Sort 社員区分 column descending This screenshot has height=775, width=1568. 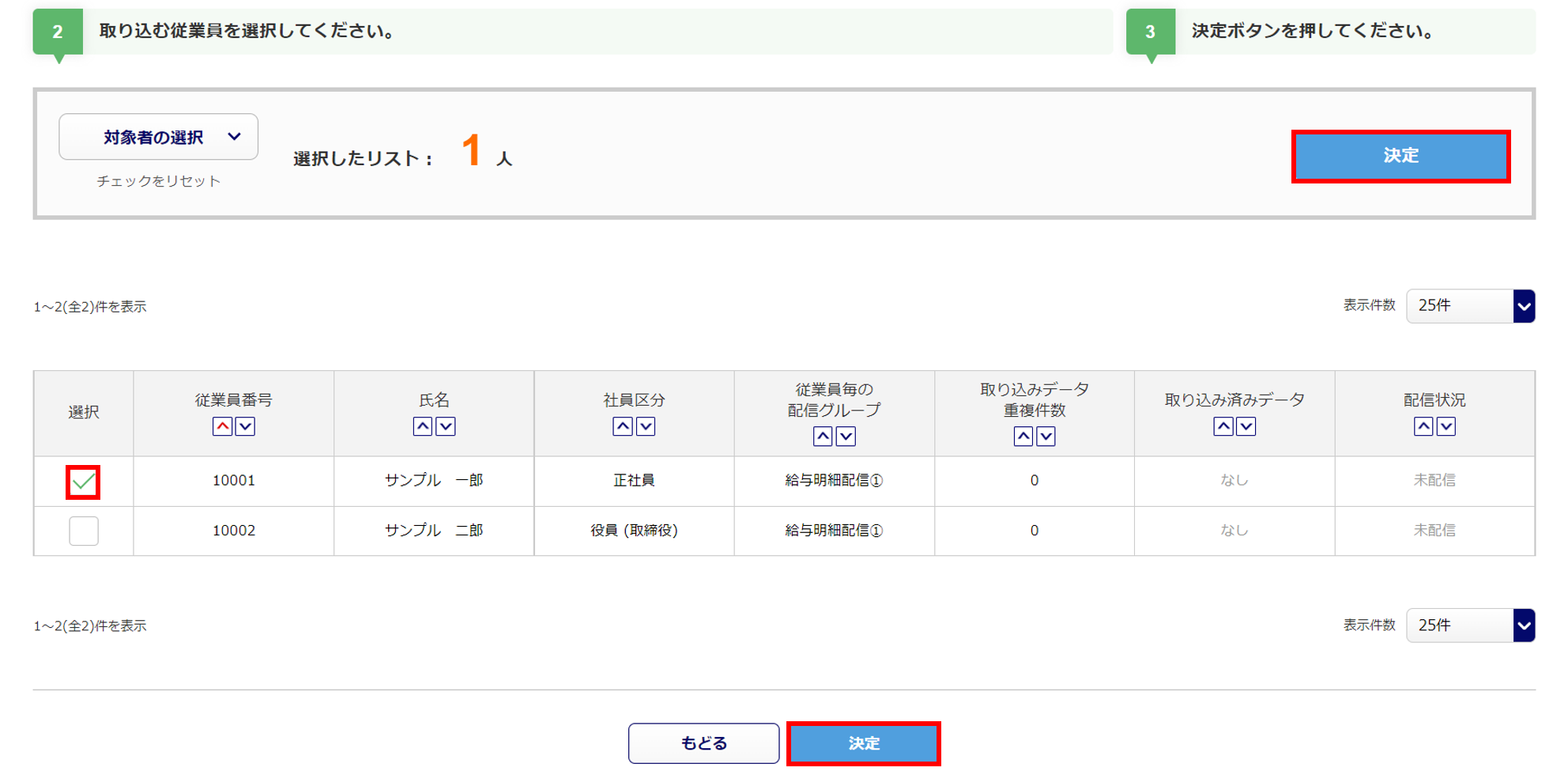pos(646,427)
